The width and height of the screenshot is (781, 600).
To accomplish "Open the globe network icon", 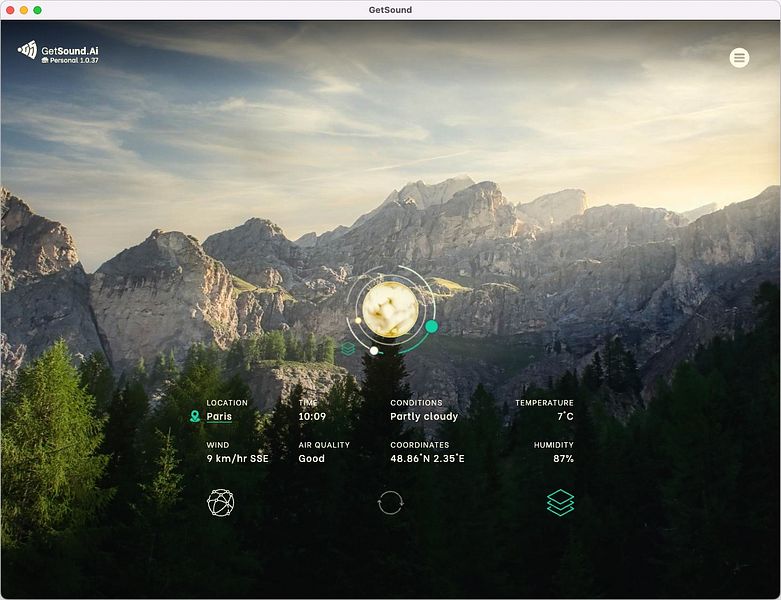I will point(221,502).
